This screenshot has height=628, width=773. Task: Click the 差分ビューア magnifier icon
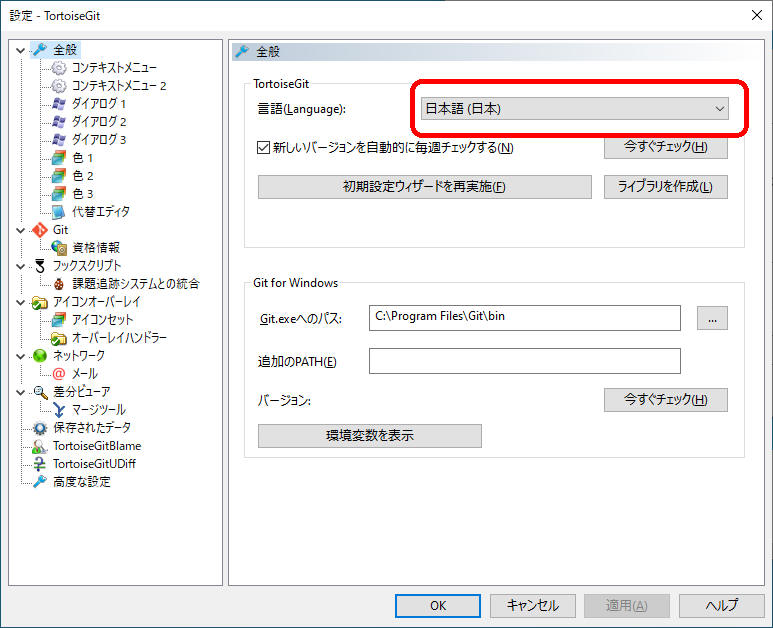coord(40,392)
